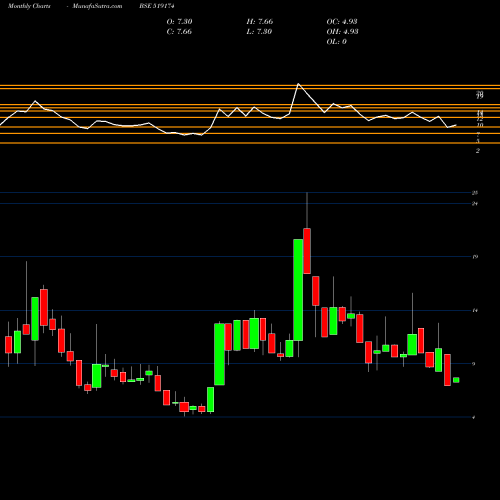
Task: Click the price axis label "25"
Action: [x=475, y=193]
